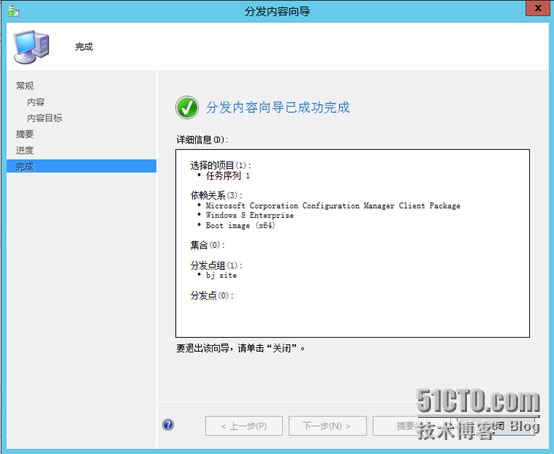Click the green success checkmark icon
The height and width of the screenshot is (454, 554).
pyautogui.click(x=187, y=107)
